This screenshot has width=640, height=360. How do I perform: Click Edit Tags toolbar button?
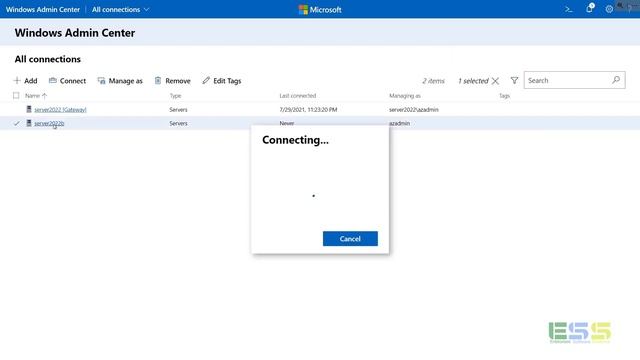222,81
